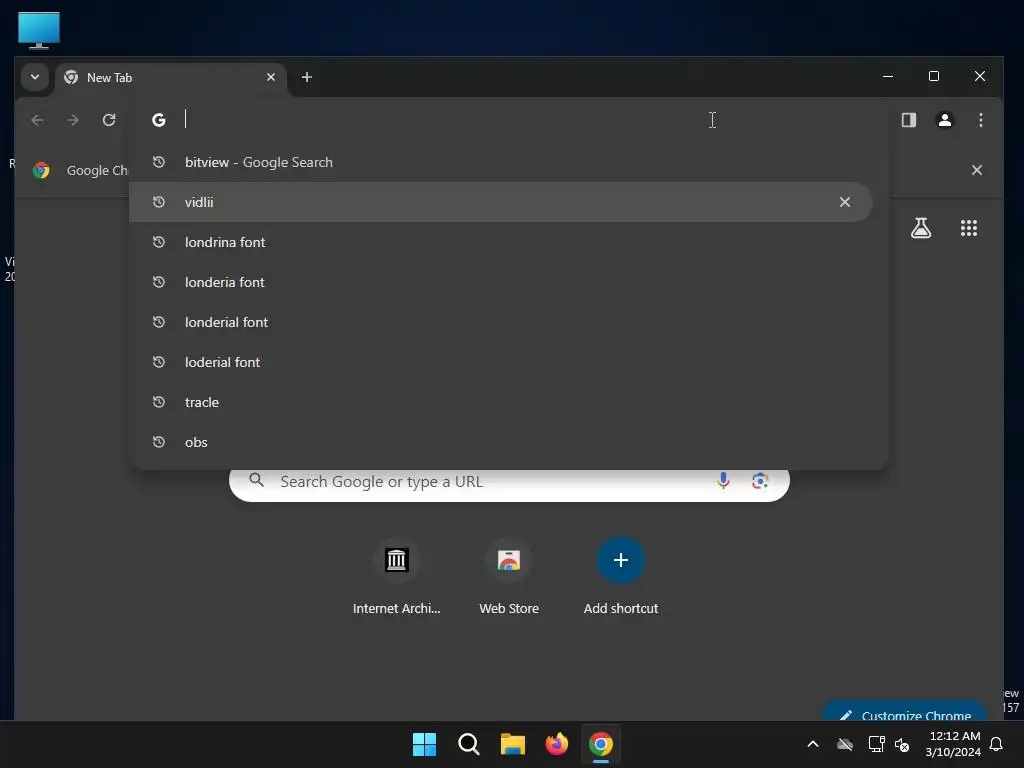Click the Customize Chrome button
This screenshot has height=768, width=1024.
pyautogui.click(x=904, y=713)
